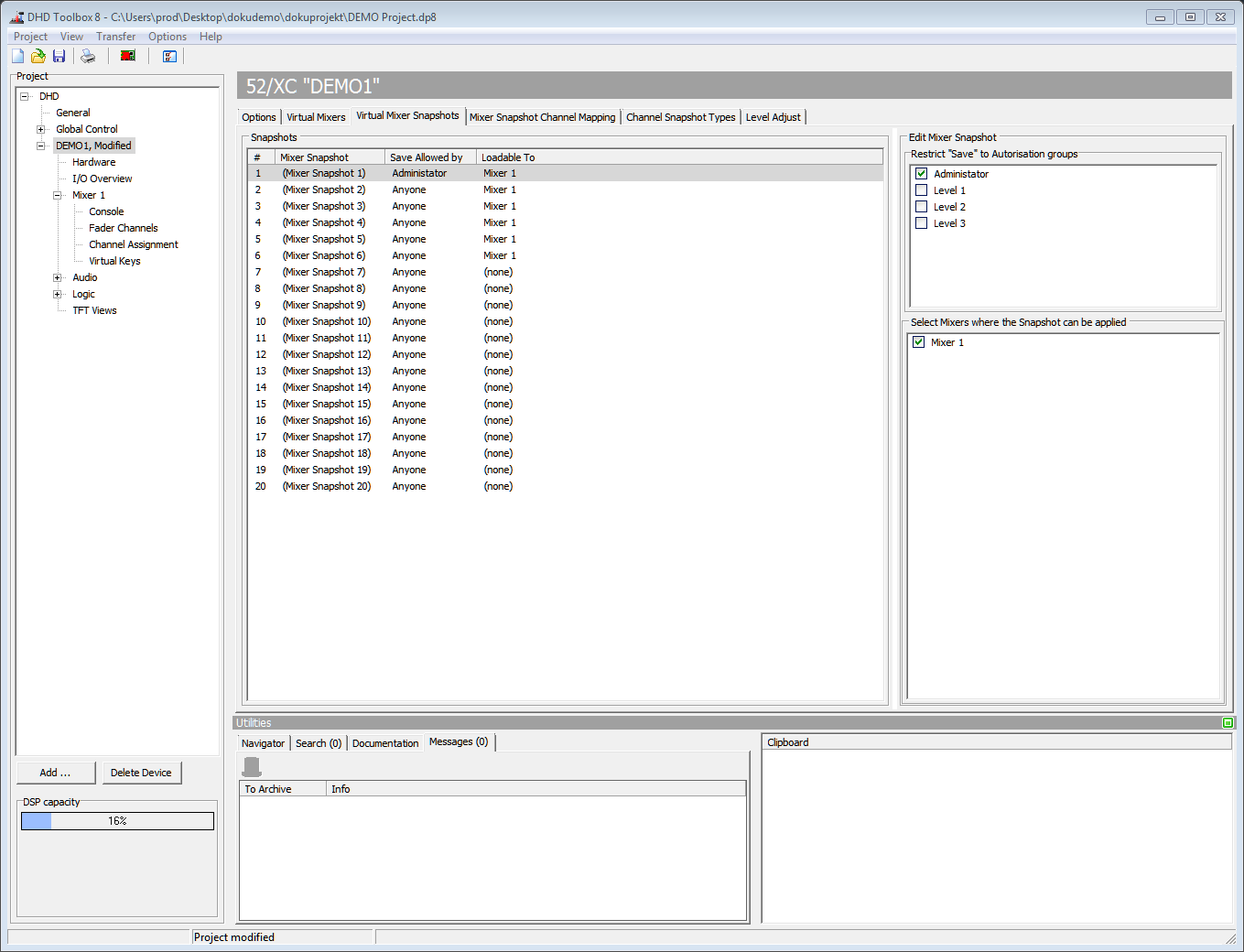Select Mixer Snapshot 5 in the snapshots list

click(x=325, y=239)
